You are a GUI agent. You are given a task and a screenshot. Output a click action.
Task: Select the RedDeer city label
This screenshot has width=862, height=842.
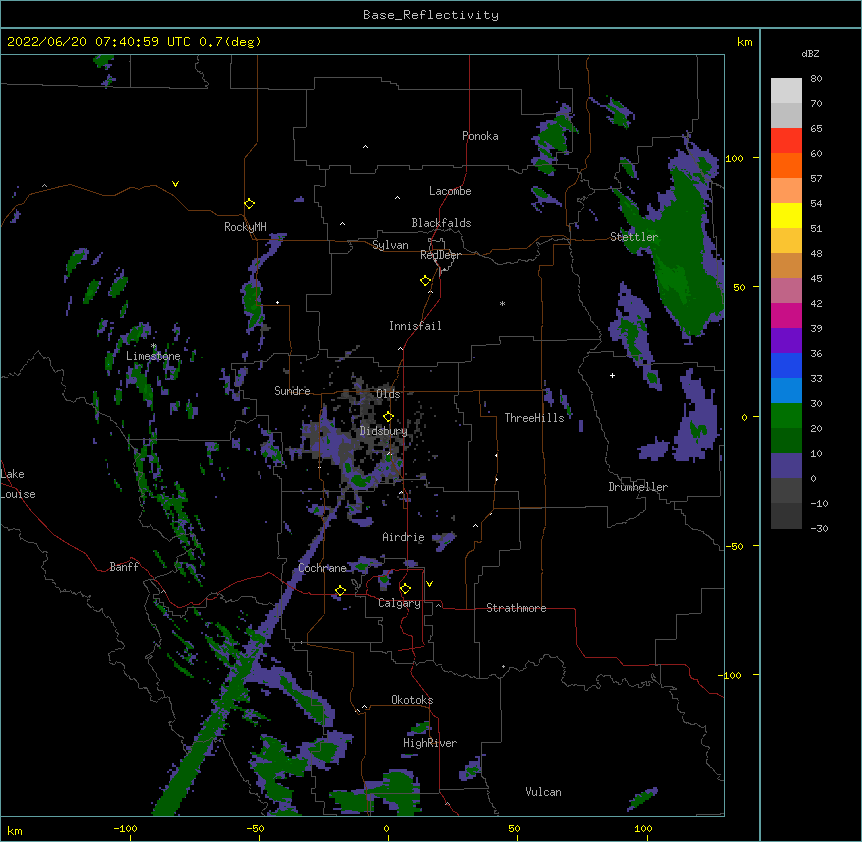pyautogui.click(x=440, y=255)
